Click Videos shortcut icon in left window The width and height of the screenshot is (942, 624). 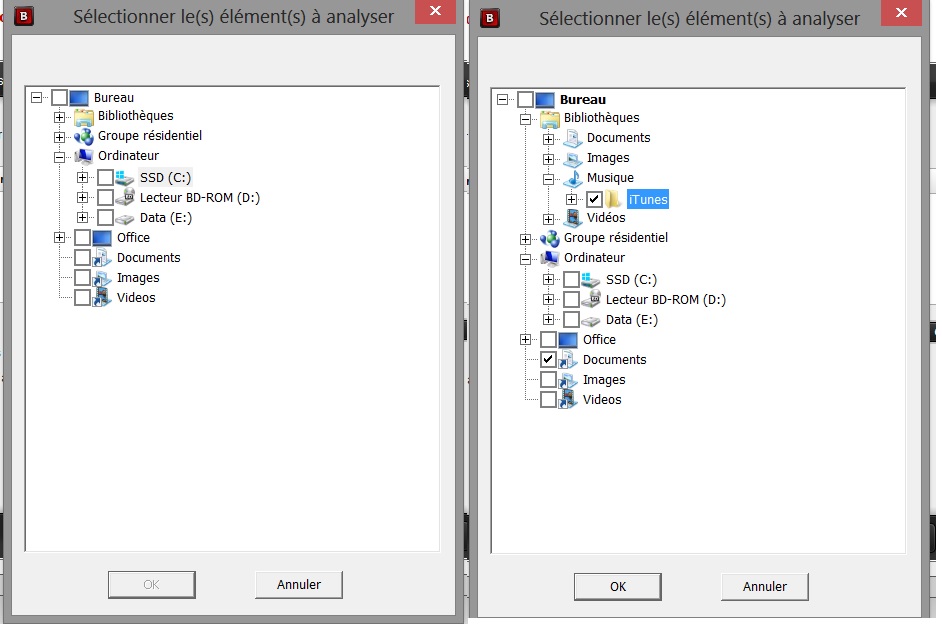102,297
